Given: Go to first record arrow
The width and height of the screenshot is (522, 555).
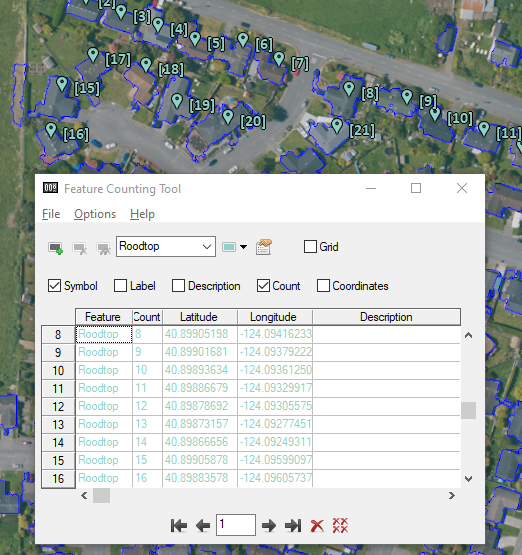Looking at the screenshot, I should click(x=179, y=526).
